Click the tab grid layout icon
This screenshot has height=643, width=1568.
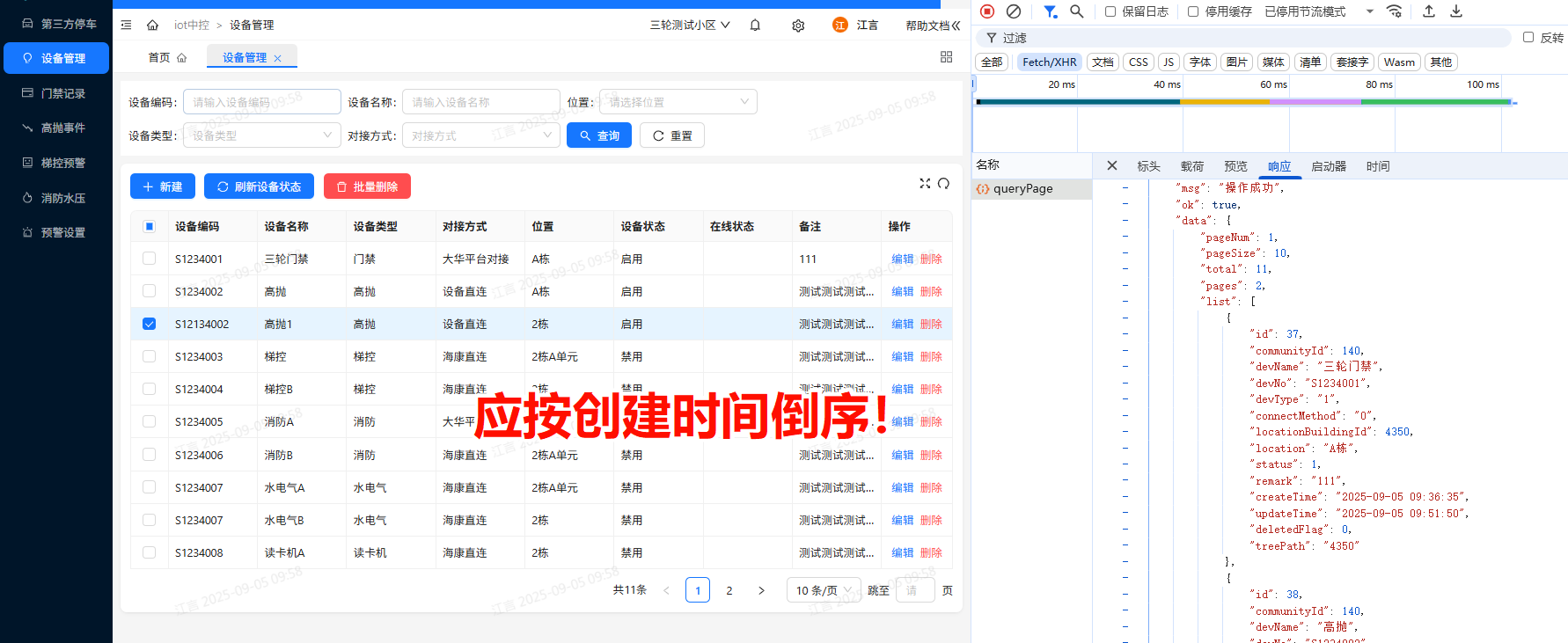click(946, 57)
